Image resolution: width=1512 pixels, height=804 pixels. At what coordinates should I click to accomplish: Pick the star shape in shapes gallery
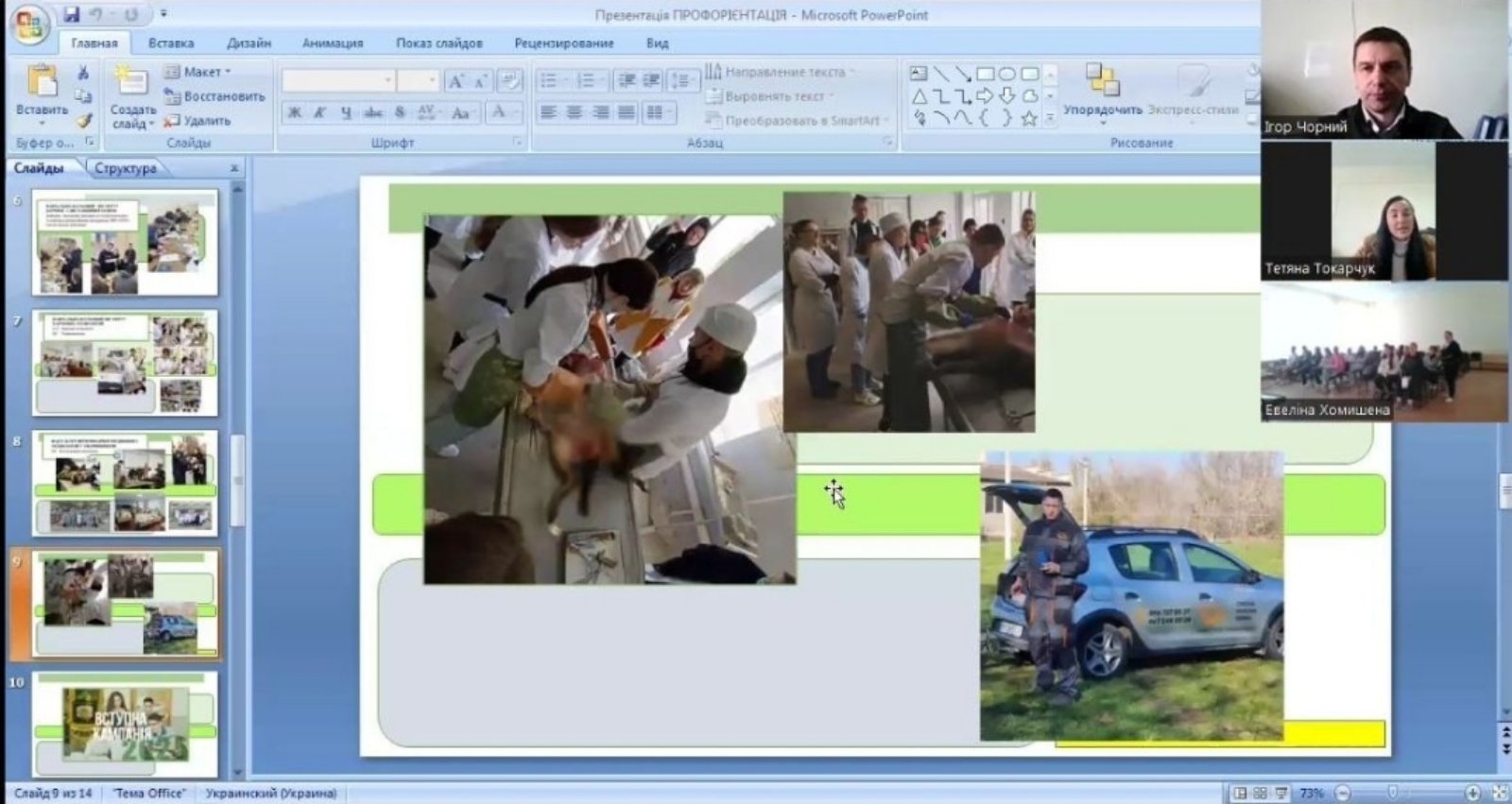(1029, 118)
